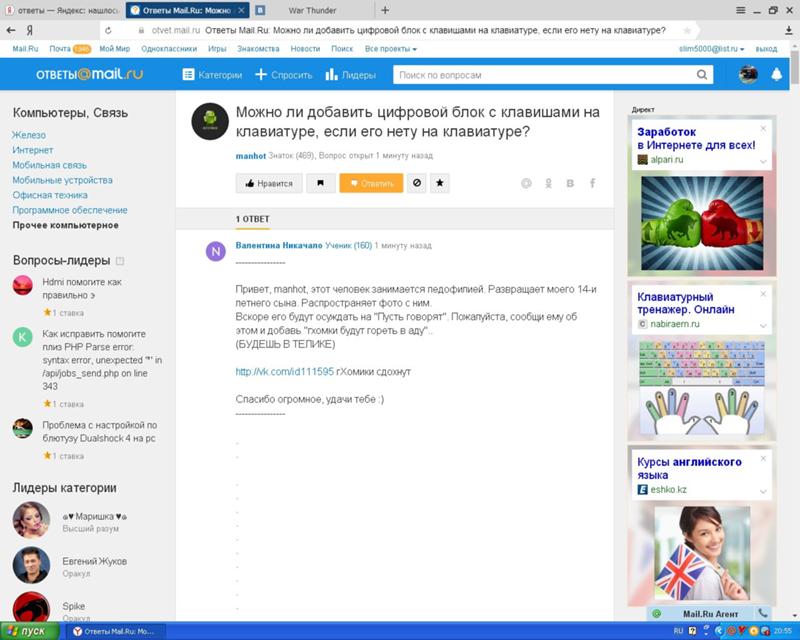Viewport: 800px width, 640px height.
Task: Open the Лидеры page
Action: tap(351, 75)
